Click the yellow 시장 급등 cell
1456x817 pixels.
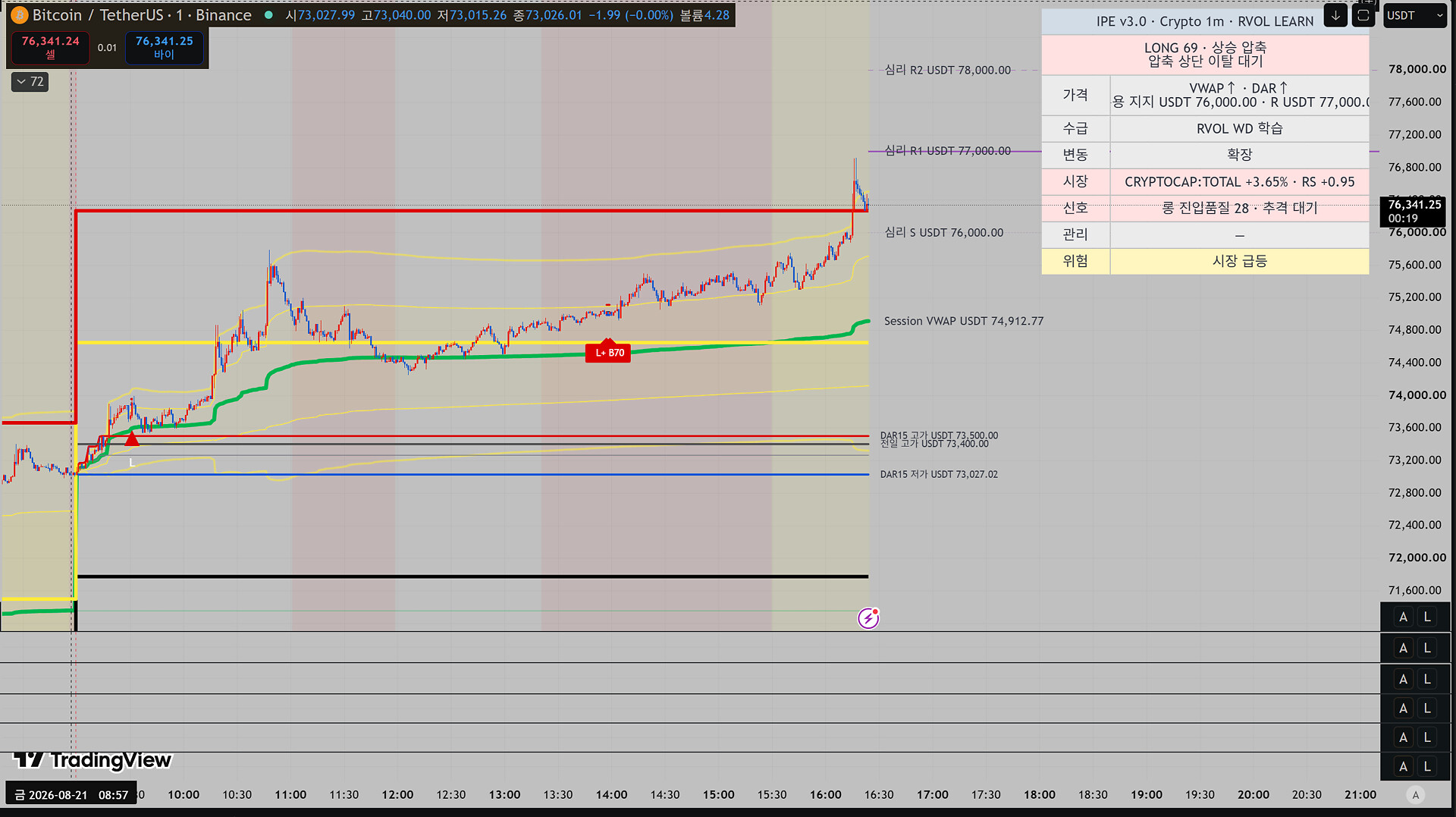coord(1240,261)
